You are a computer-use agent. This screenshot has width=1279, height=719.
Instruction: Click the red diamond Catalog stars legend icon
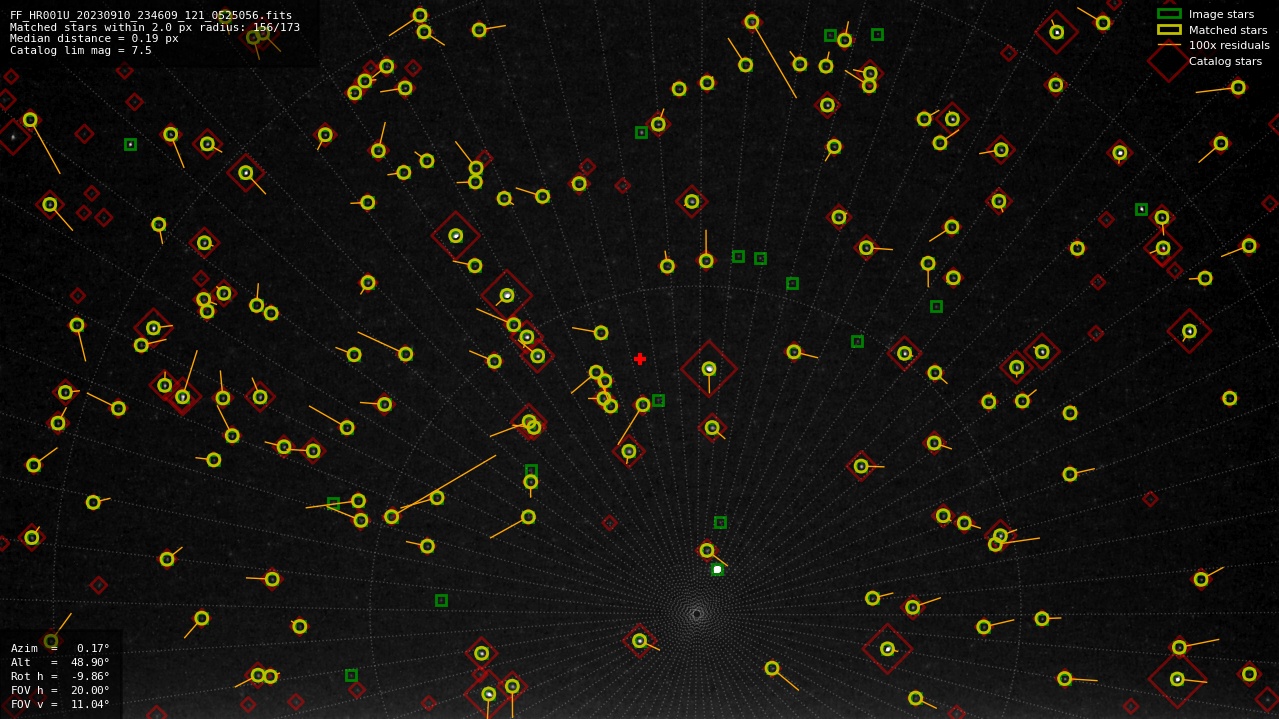pyautogui.click(x=1169, y=61)
